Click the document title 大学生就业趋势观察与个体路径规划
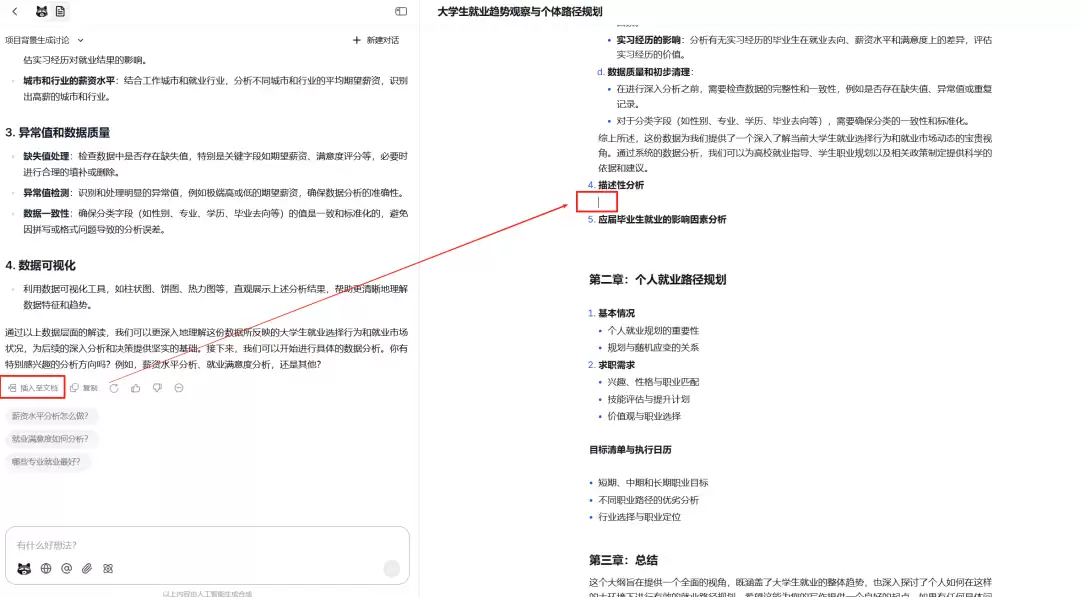The height and width of the screenshot is (597, 1080). [520, 12]
